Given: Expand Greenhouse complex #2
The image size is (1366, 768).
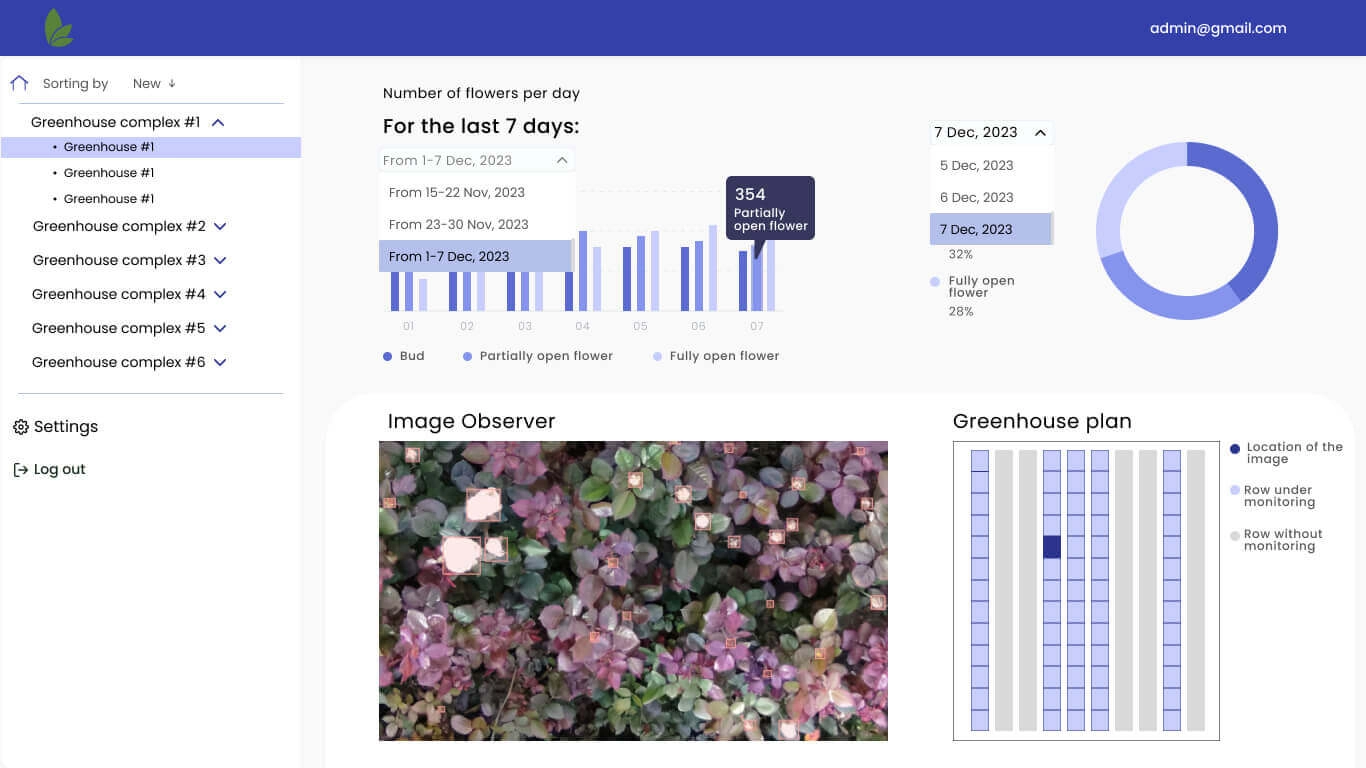Looking at the screenshot, I should [220, 227].
